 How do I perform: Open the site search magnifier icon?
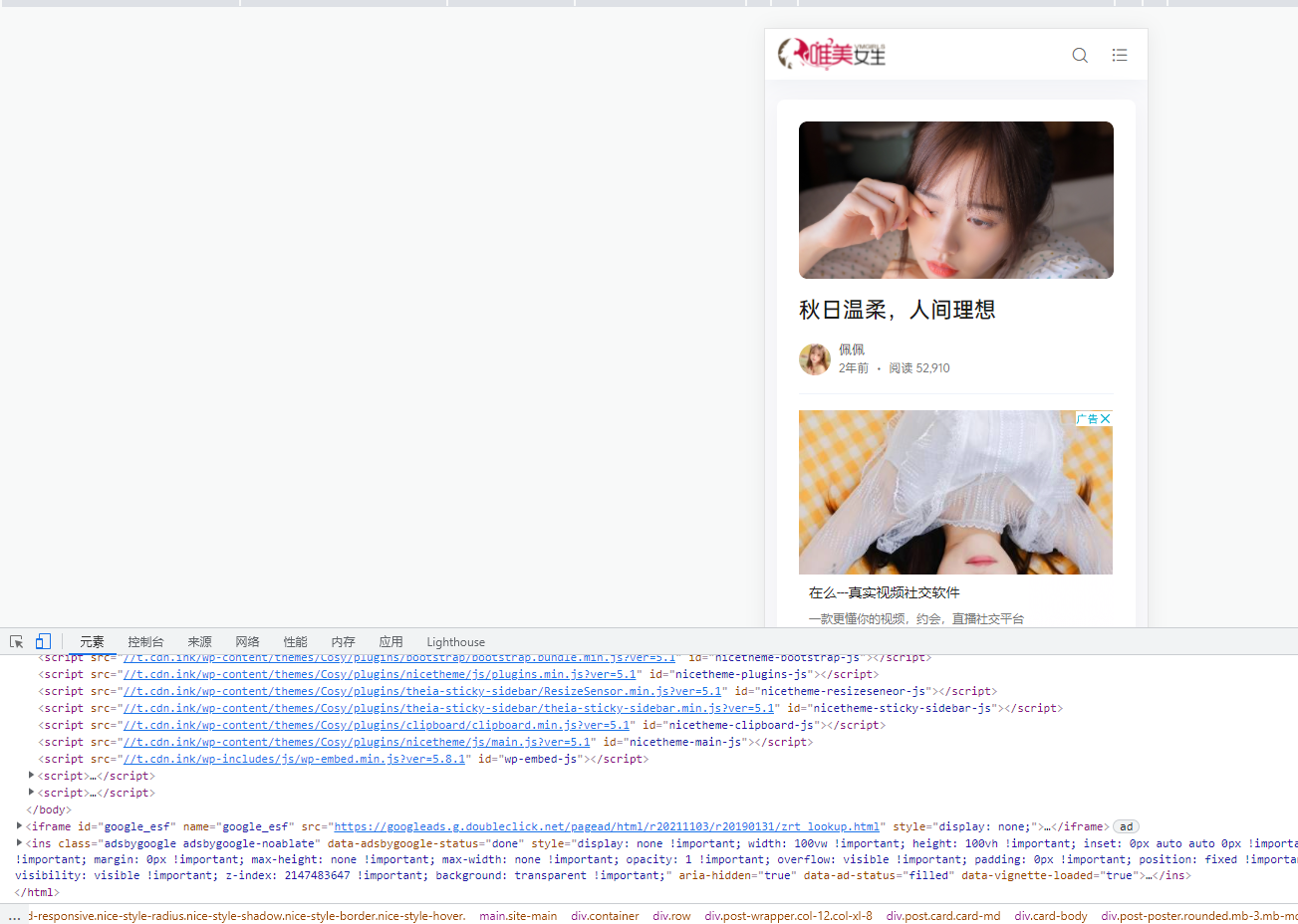[x=1079, y=55]
